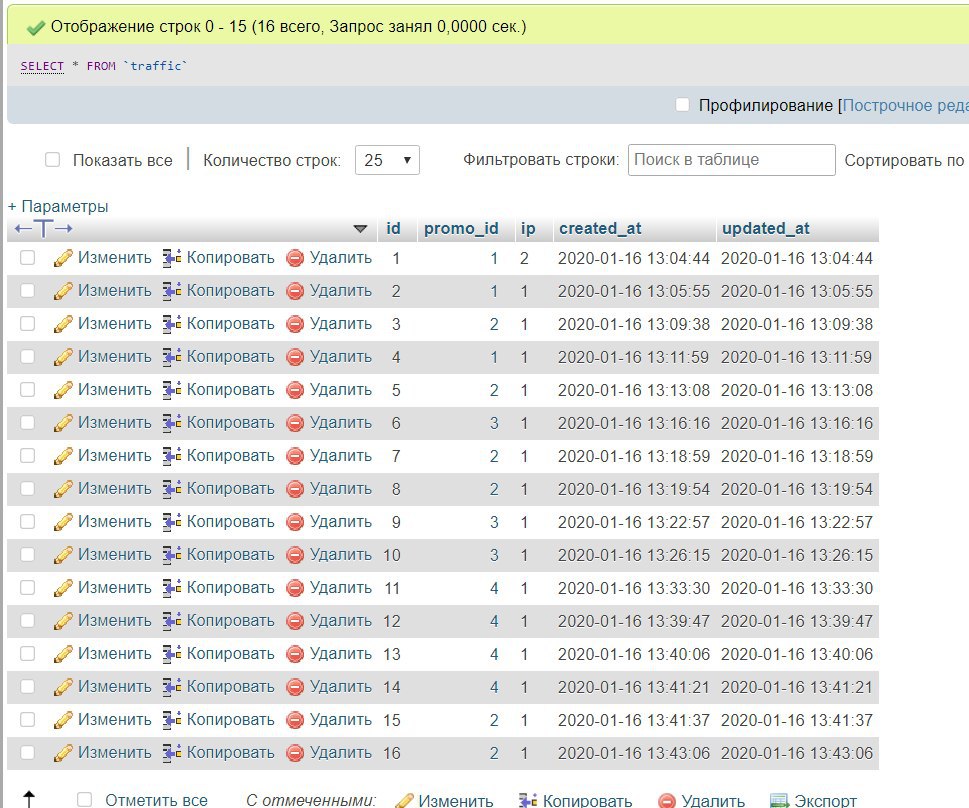Screen dimensions: 969x808
Task: Click the Export icon below the table
Action: tap(780, 800)
